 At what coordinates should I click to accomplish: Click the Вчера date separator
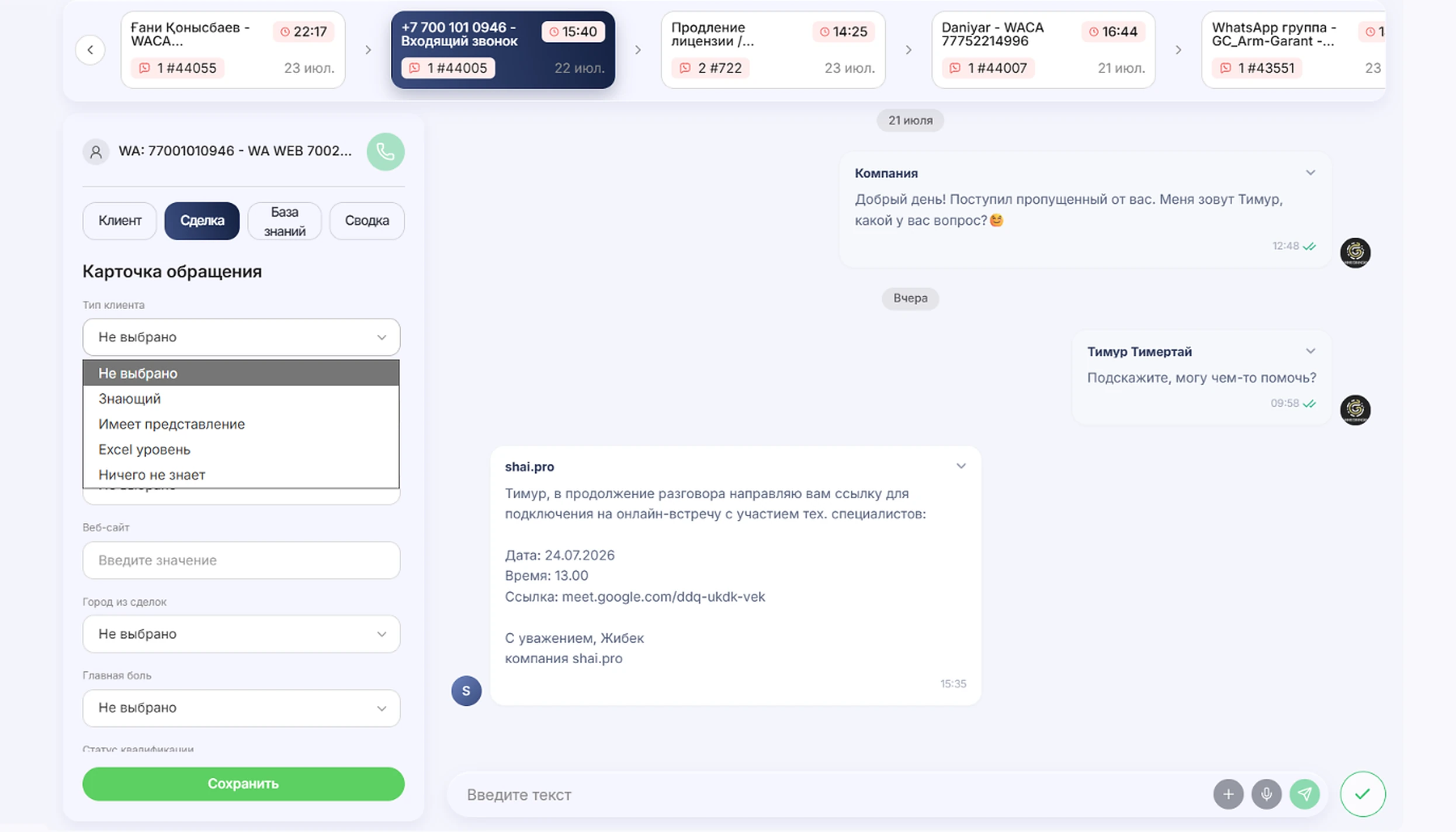point(910,299)
